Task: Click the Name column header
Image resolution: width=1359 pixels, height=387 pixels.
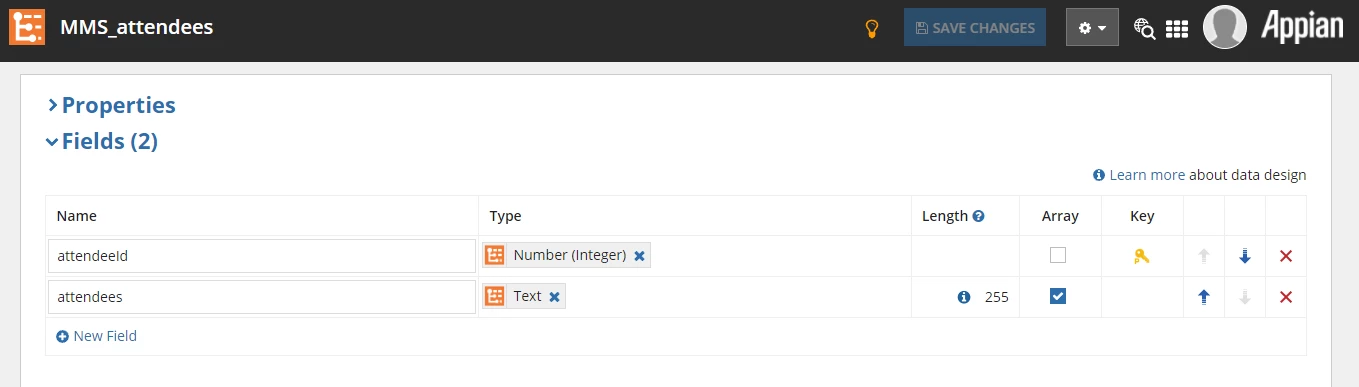Action: coord(76,216)
